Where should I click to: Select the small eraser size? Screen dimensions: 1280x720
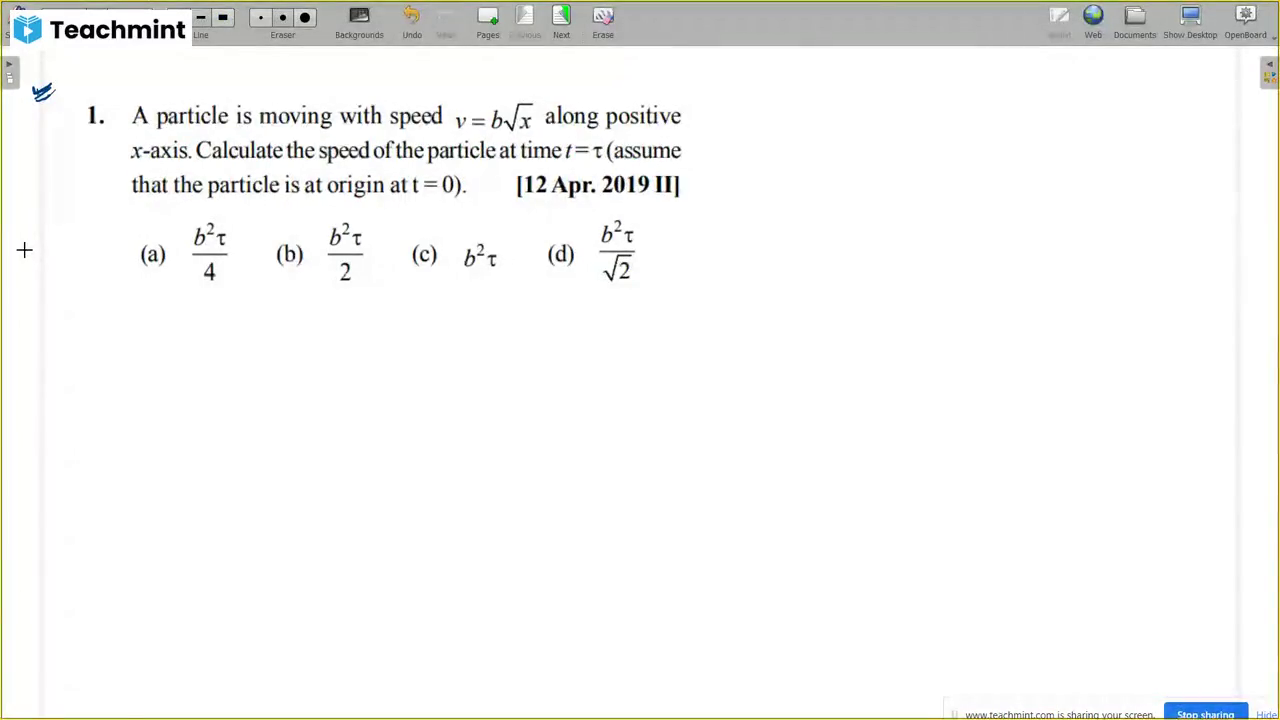(261, 17)
